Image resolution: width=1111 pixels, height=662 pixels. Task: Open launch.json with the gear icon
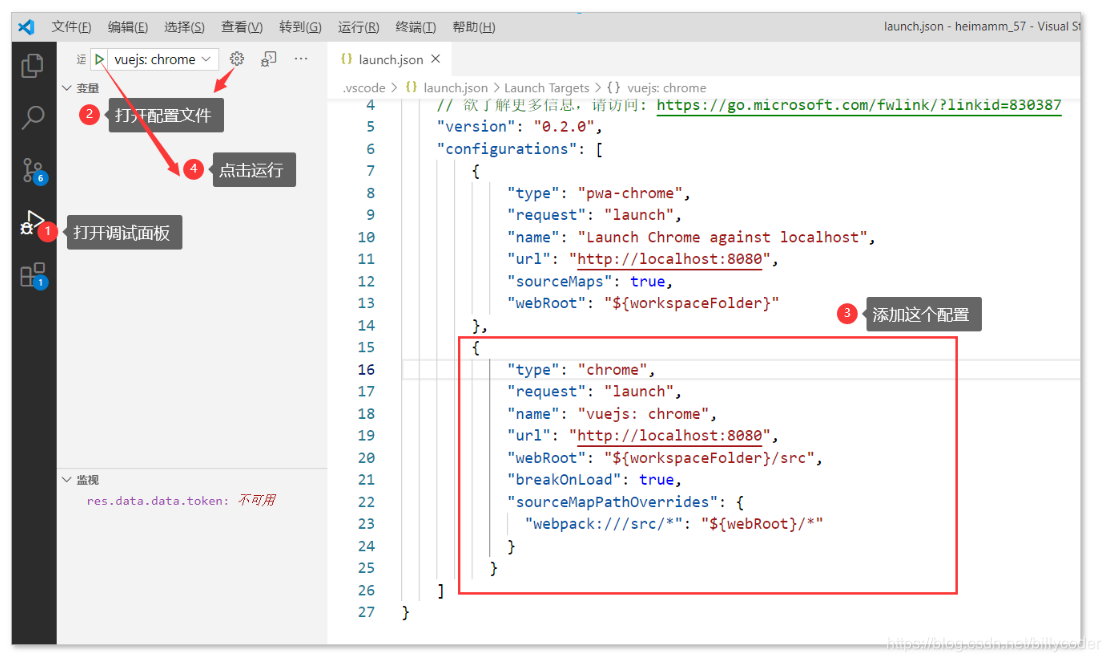pyautogui.click(x=237, y=59)
